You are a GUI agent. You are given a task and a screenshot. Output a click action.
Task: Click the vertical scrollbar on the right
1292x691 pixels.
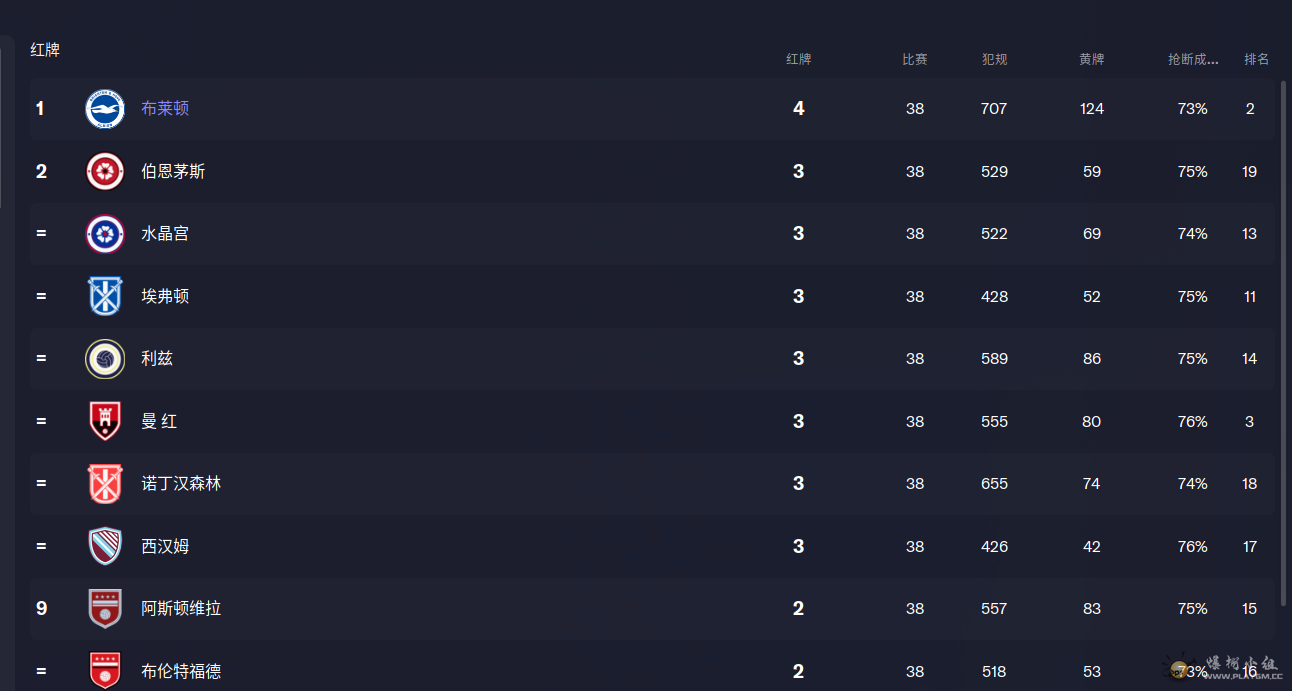click(x=1284, y=343)
